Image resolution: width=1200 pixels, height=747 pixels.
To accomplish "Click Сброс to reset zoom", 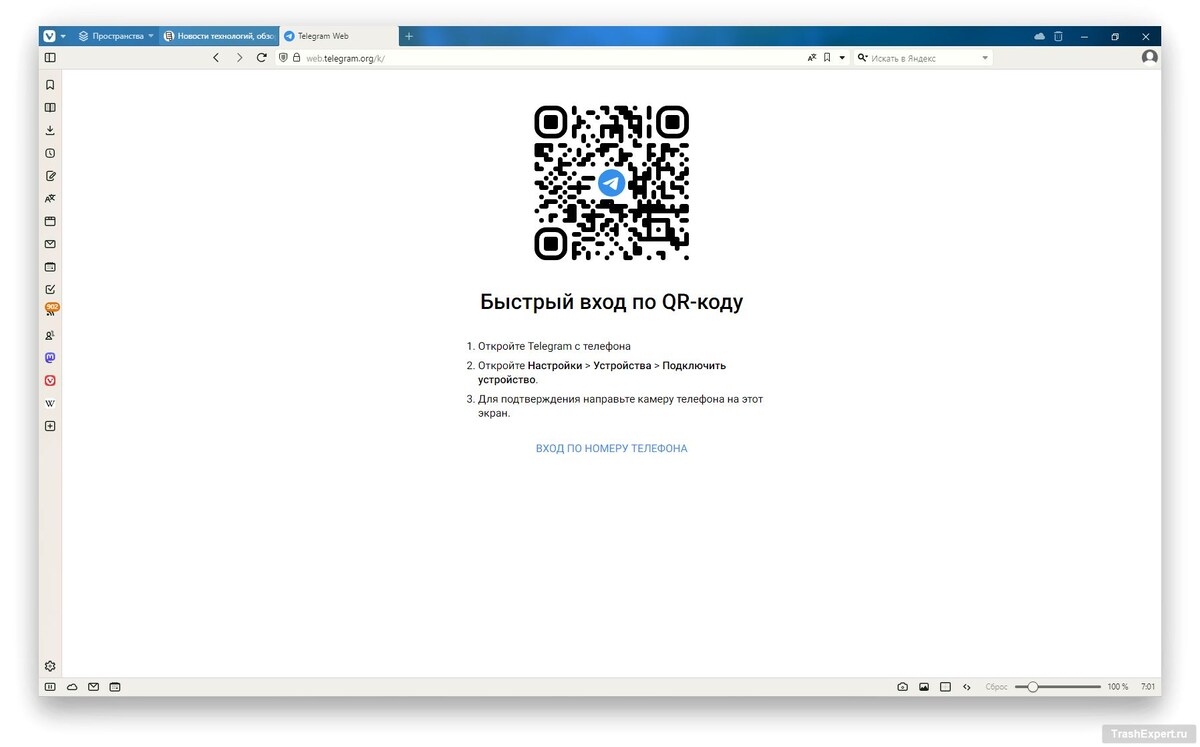I will pyautogui.click(x=996, y=687).
